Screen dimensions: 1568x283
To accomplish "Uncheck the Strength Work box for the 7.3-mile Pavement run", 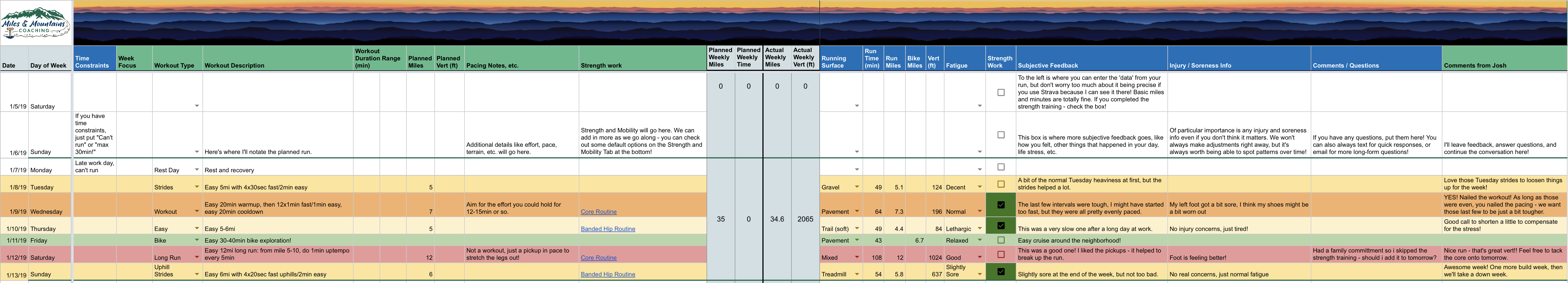I will point(1001,205).
